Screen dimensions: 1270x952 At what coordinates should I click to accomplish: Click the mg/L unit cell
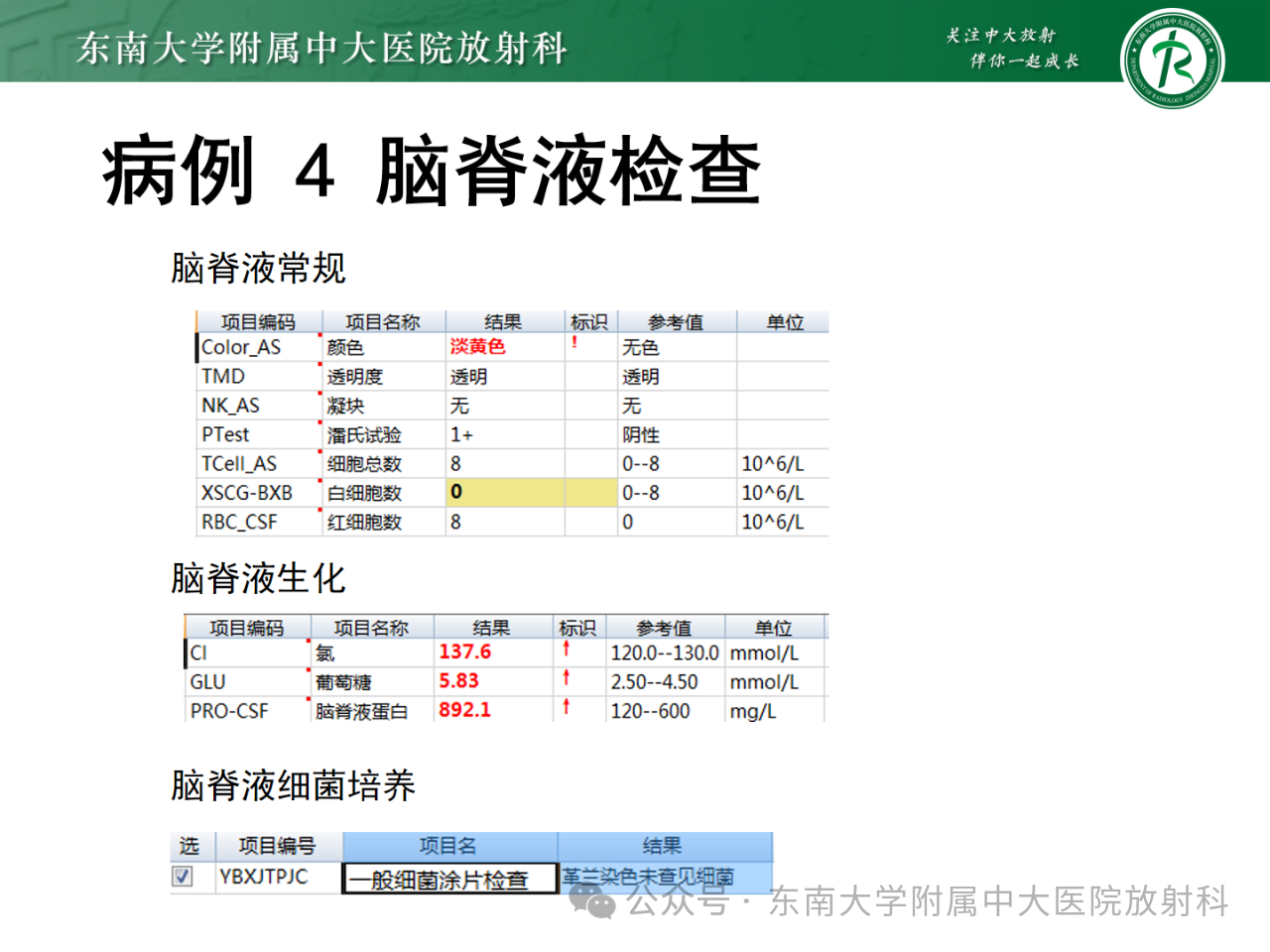coord(775,710)
